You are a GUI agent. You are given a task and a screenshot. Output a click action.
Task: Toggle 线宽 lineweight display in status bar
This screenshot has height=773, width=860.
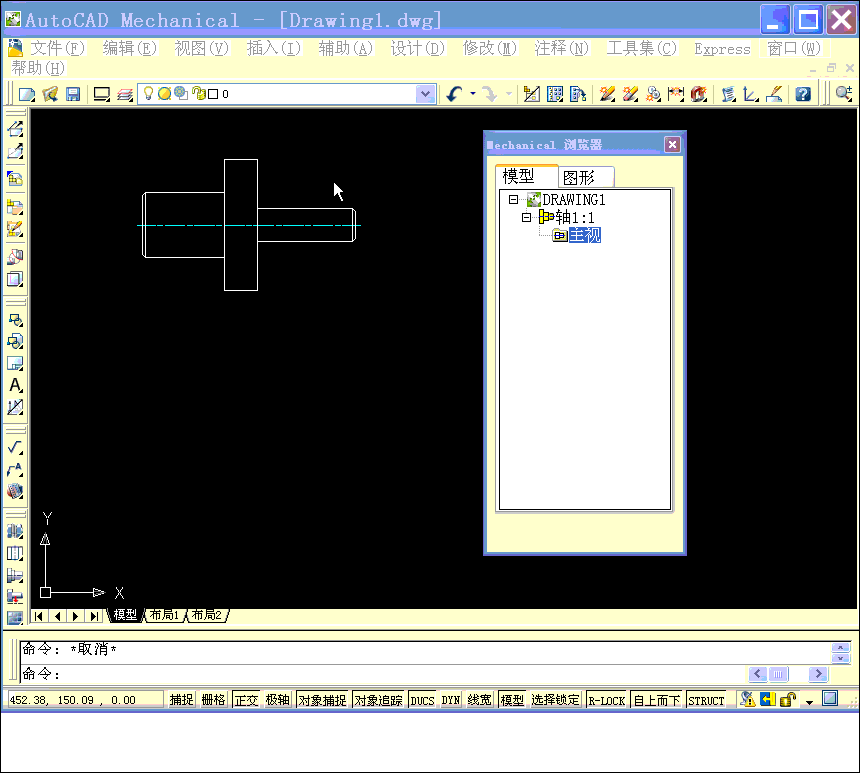click(479, 700)
